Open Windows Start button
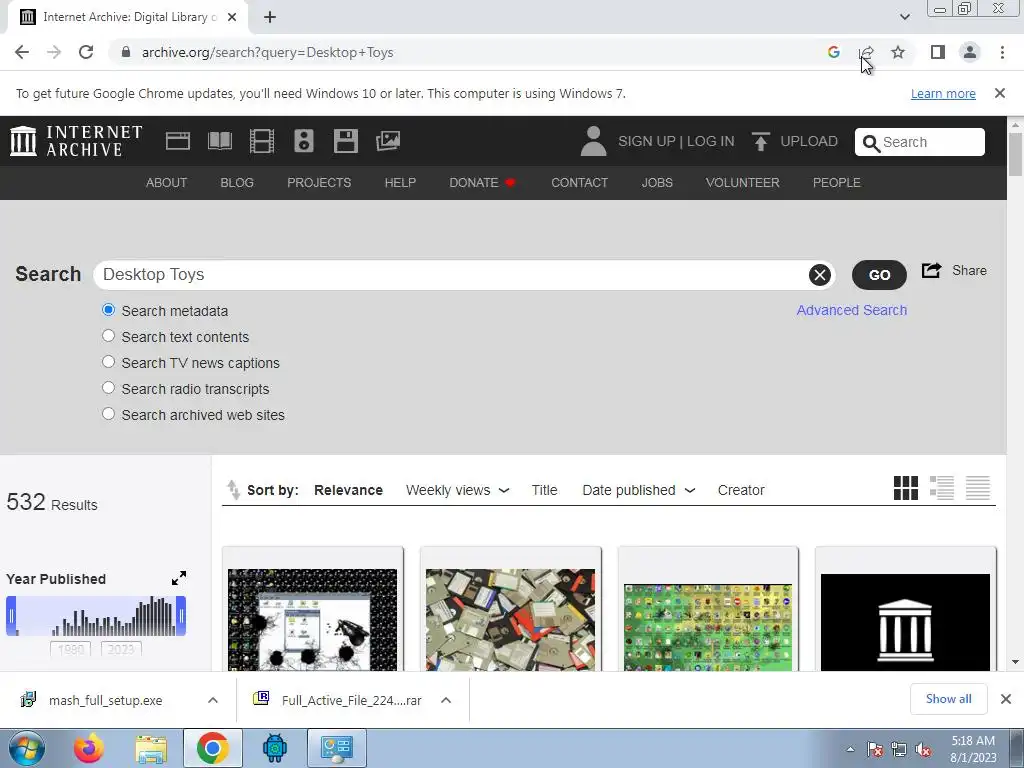Viewport: 1024px width, 768px height. (x=27, y=748)
